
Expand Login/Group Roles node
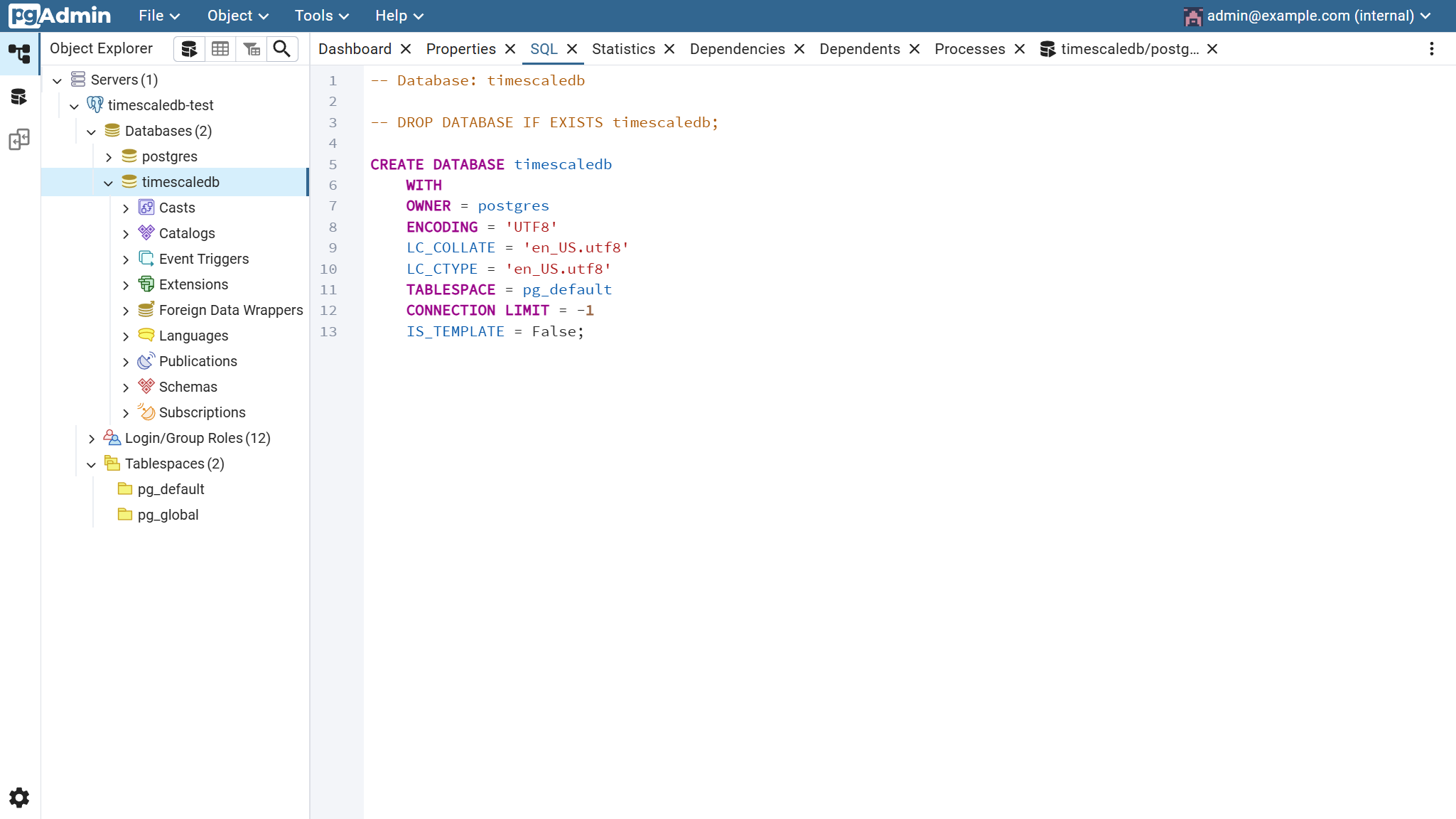pyautogui.click(x=92, y=439)
